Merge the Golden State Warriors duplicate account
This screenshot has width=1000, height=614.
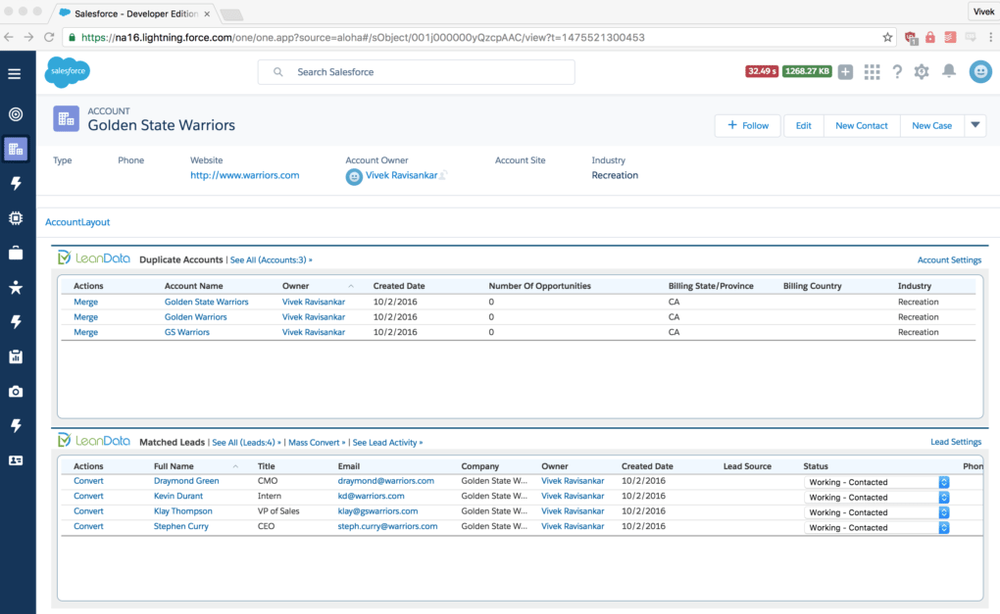[x=85, y=302]
